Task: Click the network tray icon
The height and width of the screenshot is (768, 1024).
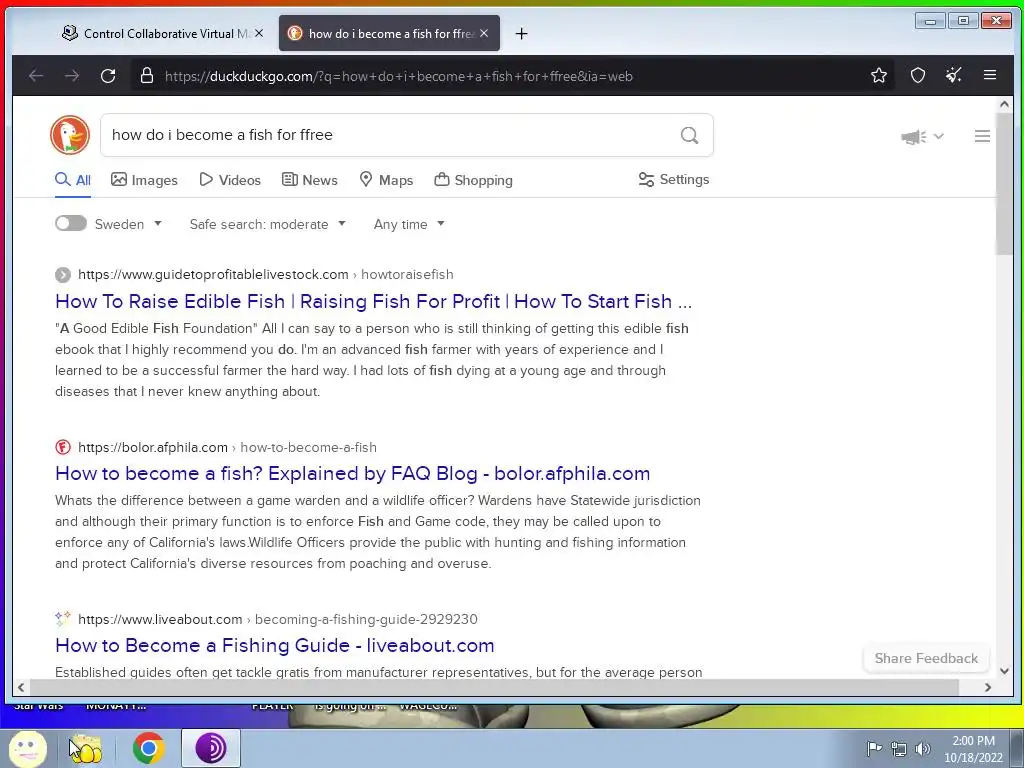Action: (899, 748)
